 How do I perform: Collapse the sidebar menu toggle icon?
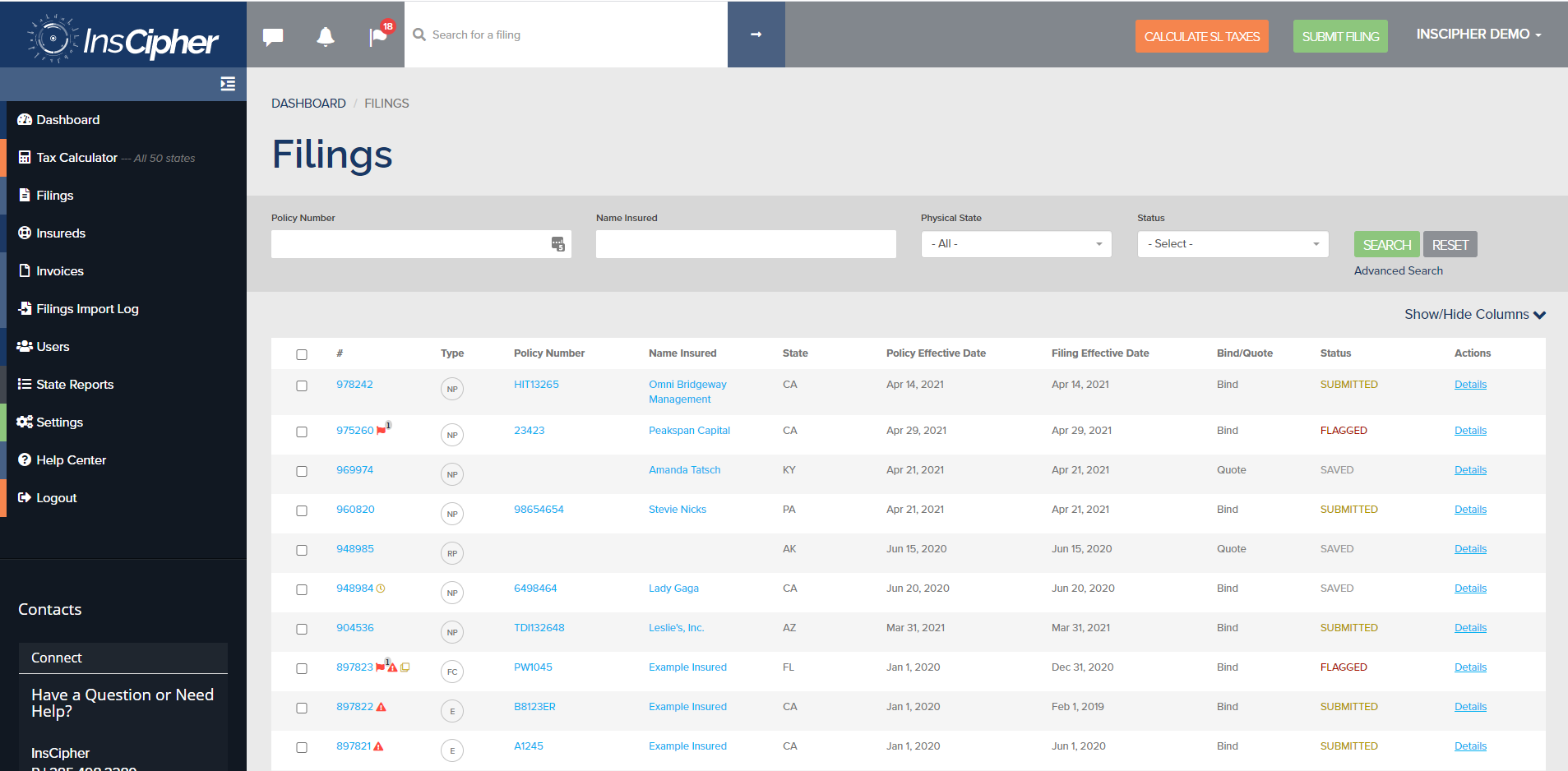[x=228, y=84]
